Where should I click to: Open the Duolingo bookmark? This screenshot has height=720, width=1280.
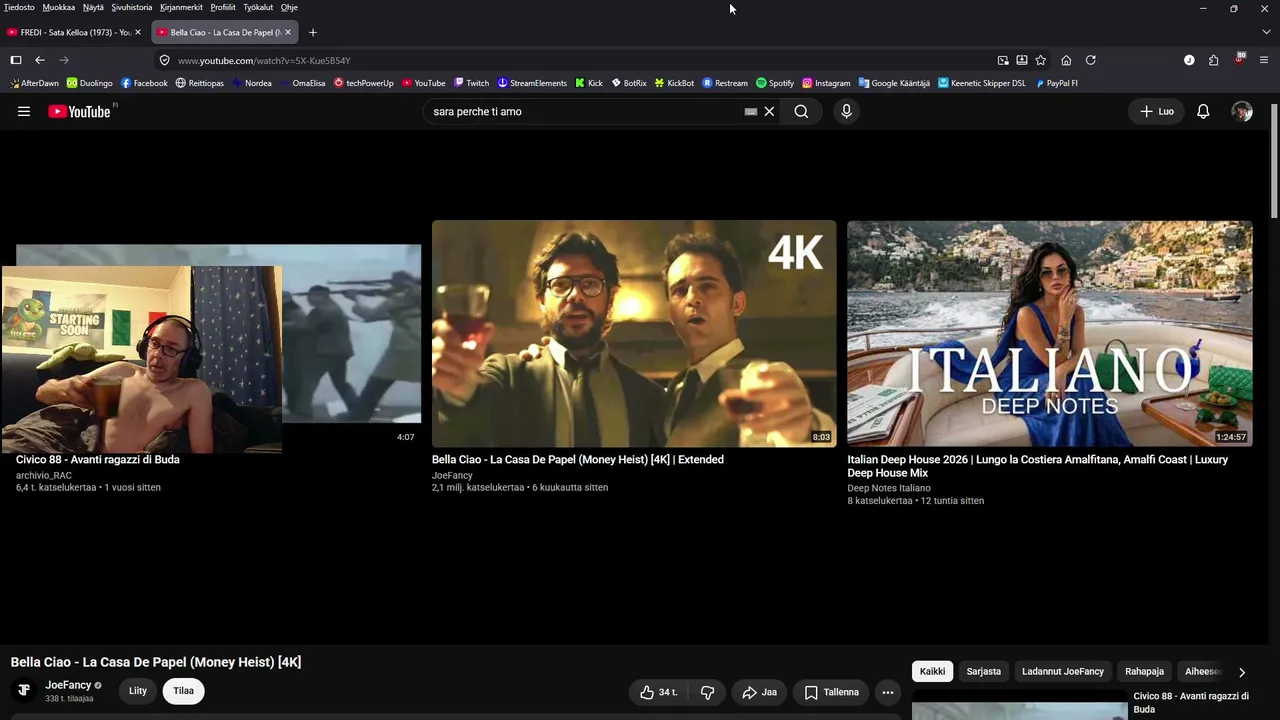tap(90, 83)
